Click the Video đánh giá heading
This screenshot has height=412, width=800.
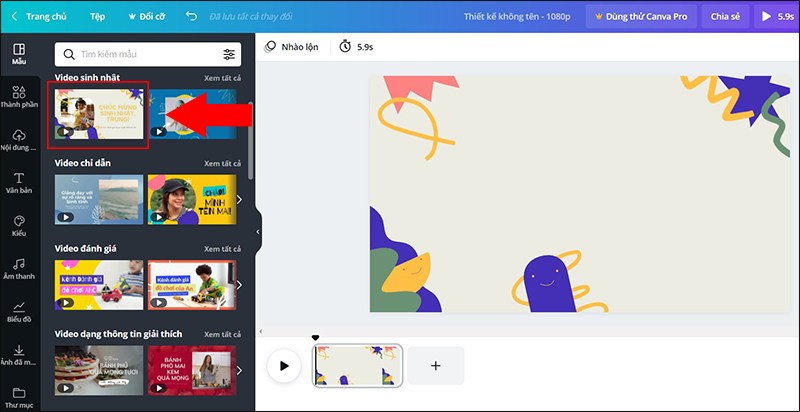(86, 248)
